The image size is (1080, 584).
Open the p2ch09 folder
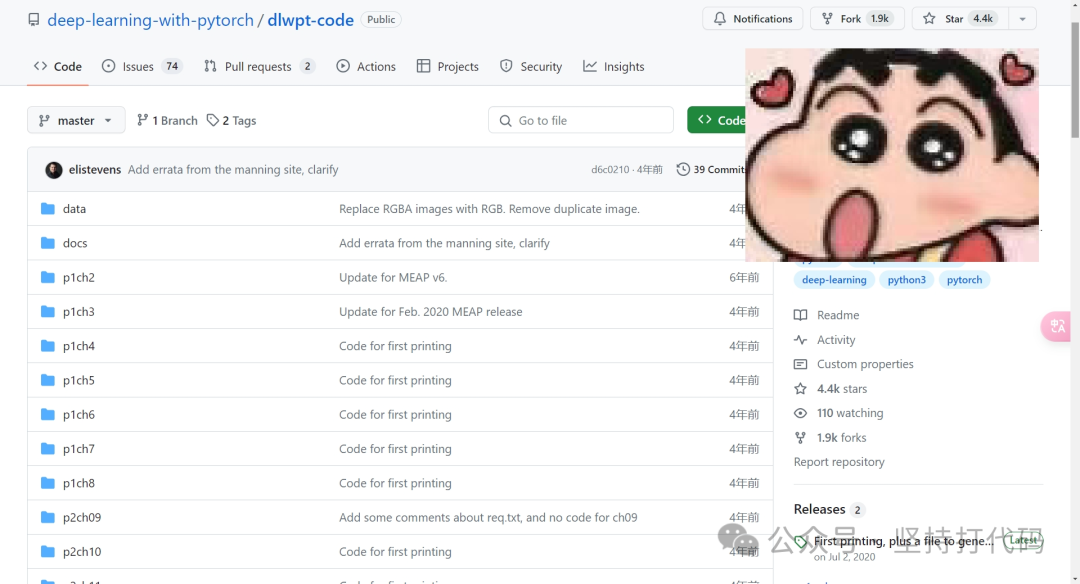pyautogui.click(x=82, y=517)
